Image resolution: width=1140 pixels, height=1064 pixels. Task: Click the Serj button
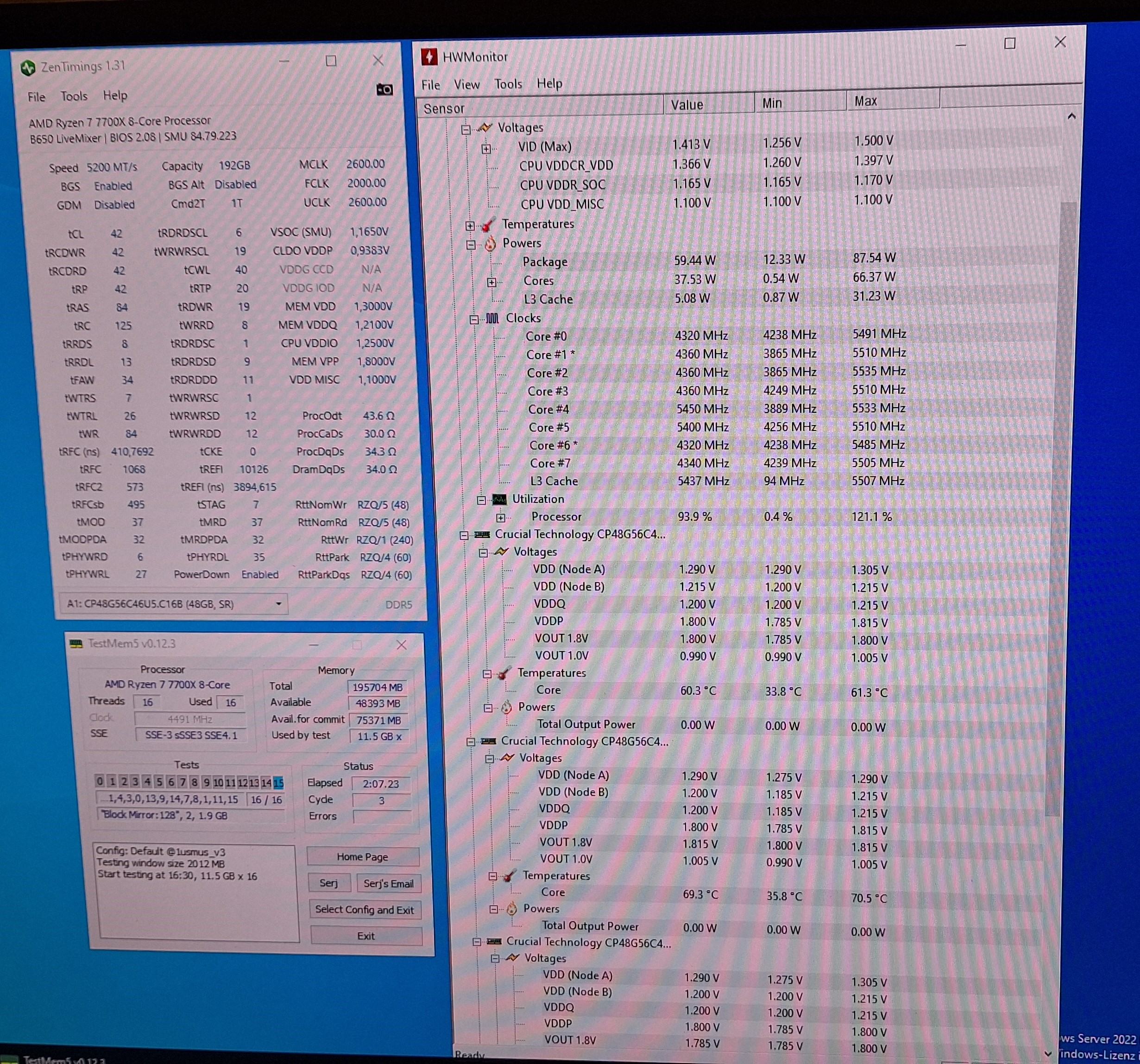tap(328, 883)
